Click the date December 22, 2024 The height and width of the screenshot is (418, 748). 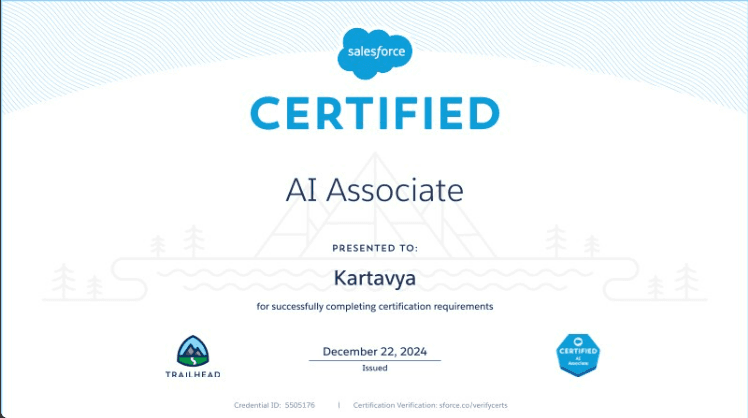[x=374, y=352]
